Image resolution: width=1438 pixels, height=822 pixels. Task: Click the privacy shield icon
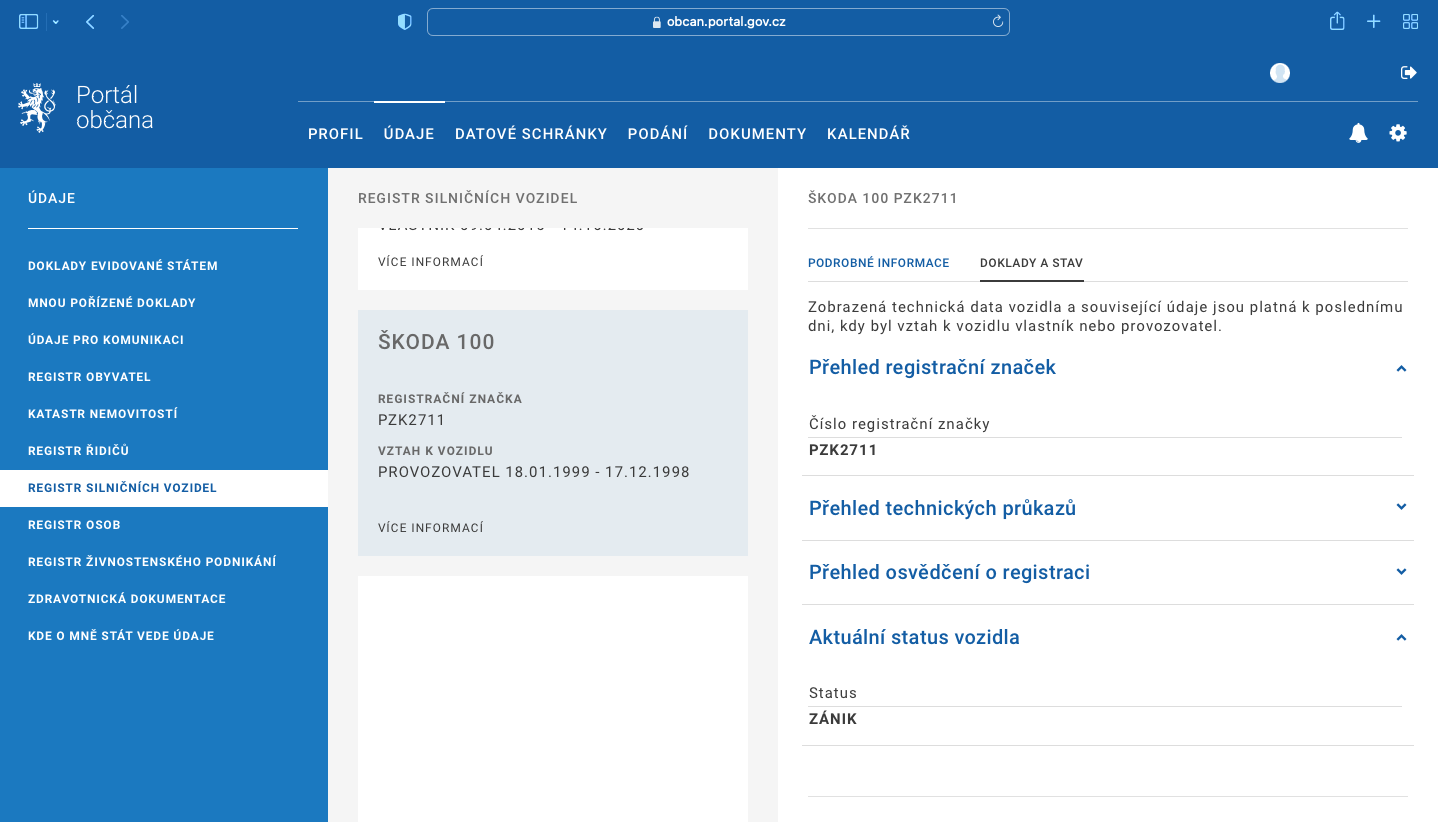(405, 22)
